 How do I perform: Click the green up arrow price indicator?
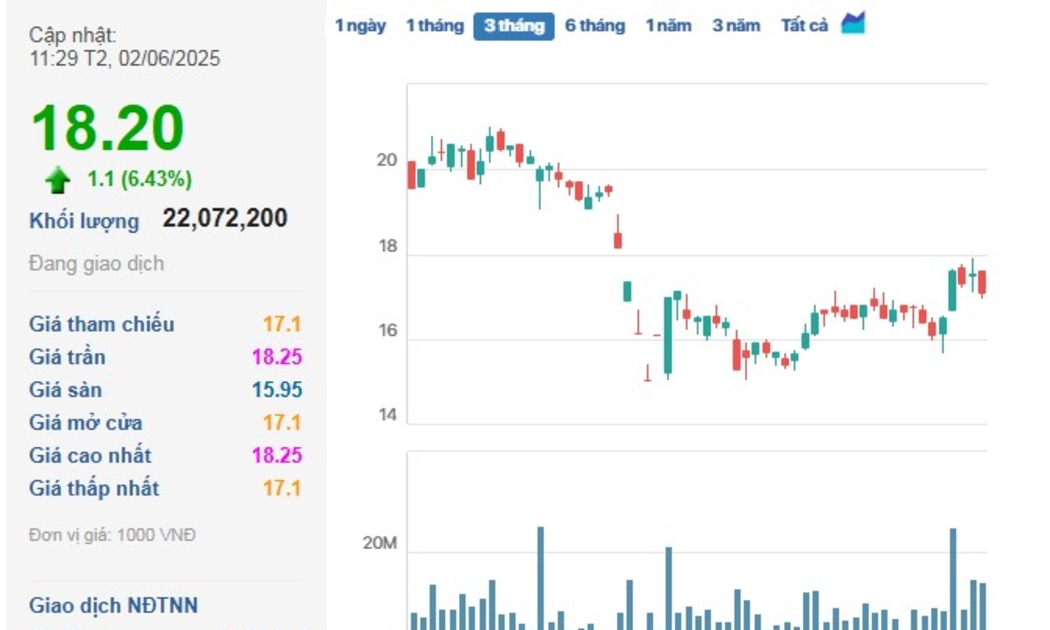(58, 180)
